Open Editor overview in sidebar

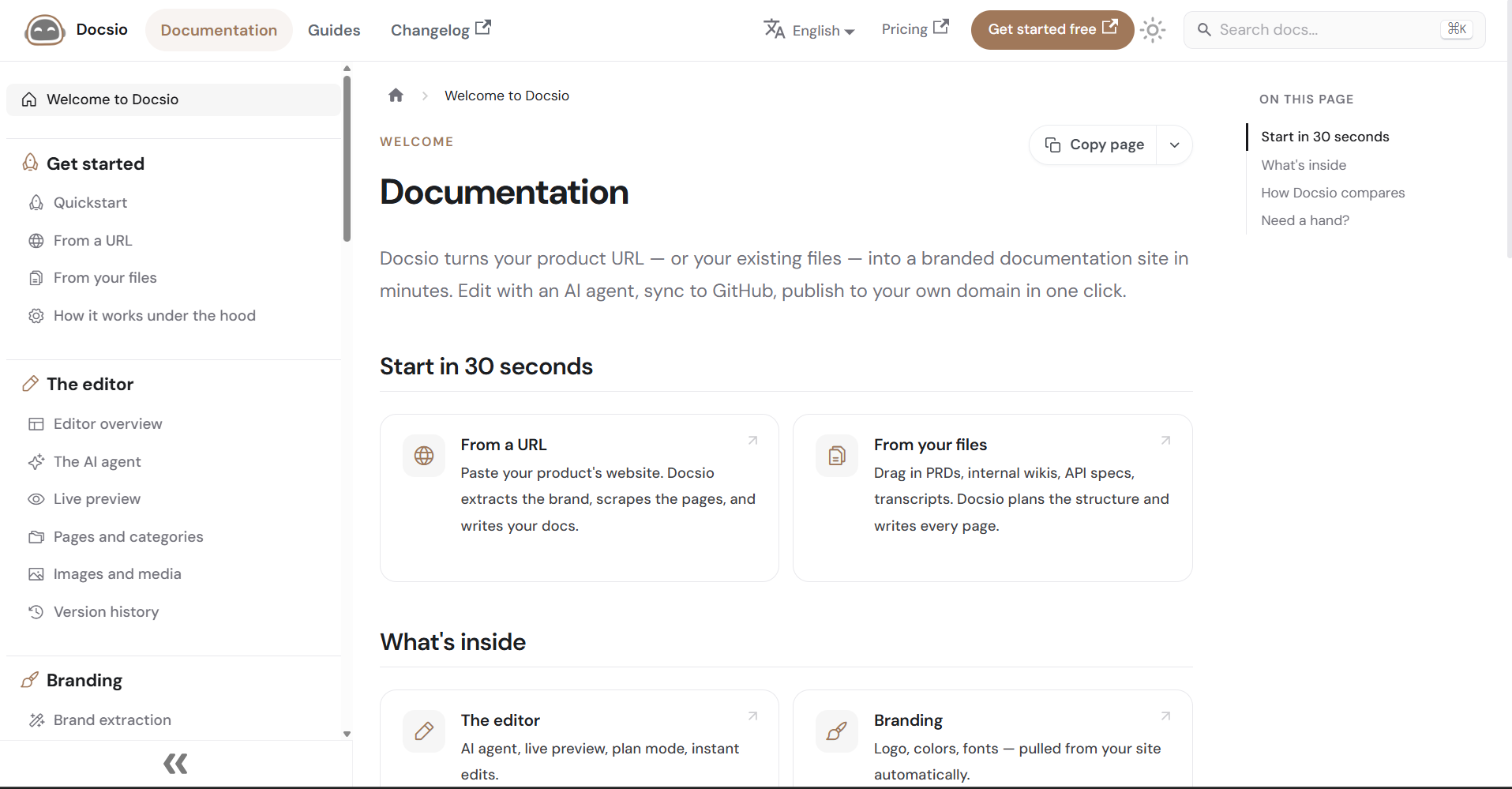click(108, 424)
